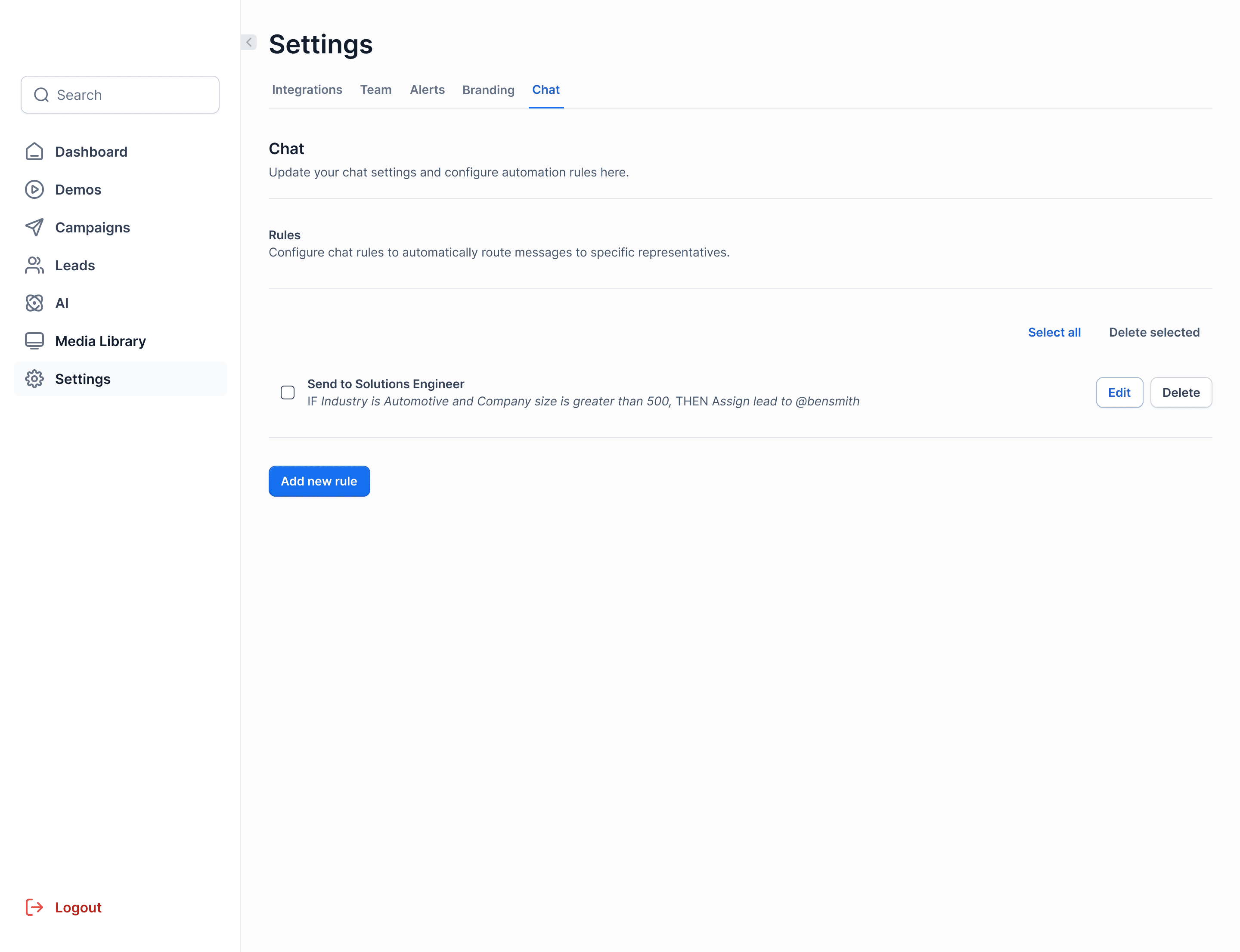Switch to the Integrations tab

(x=307, y=90)
